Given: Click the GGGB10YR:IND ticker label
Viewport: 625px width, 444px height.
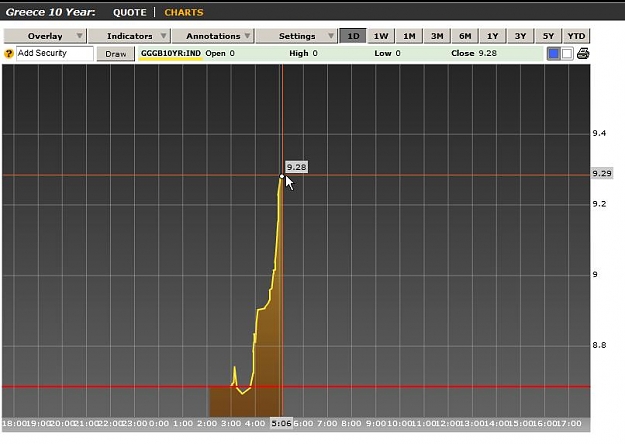Looking at the screenshot, I should point(171,53).
